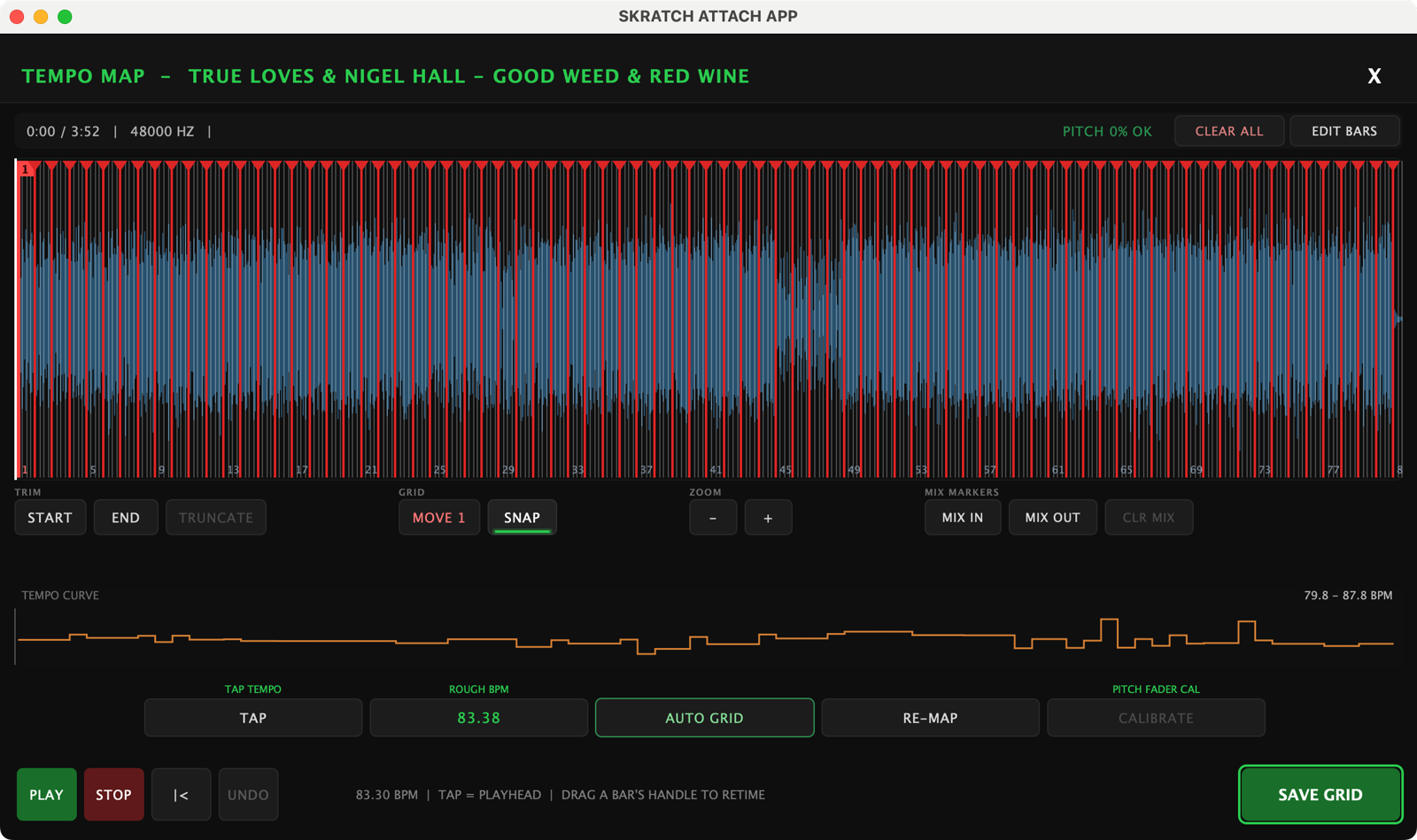Close the Tempo Map with the X

[1374, 76]
